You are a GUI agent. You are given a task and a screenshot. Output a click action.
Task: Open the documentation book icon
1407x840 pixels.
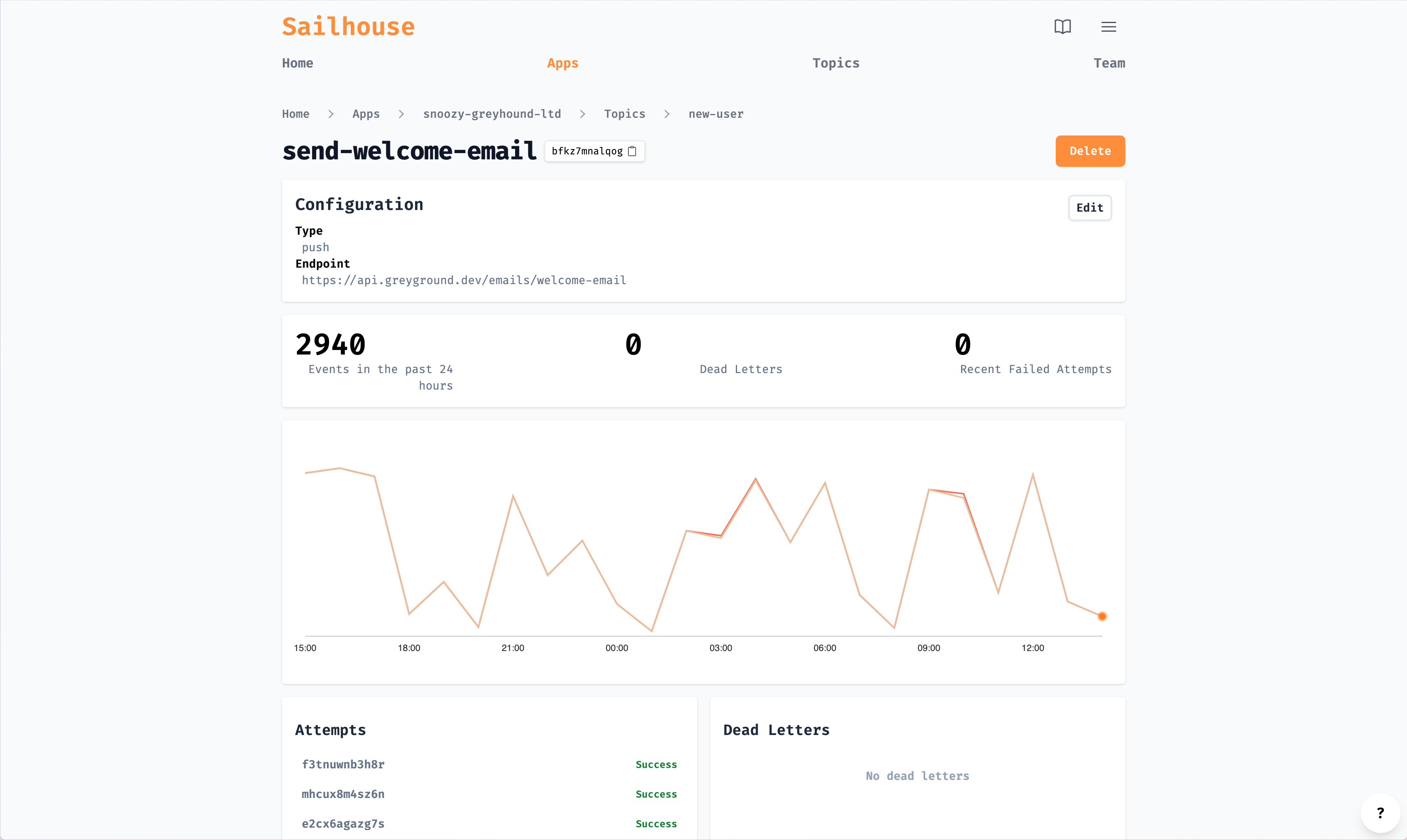point(1062,27)
